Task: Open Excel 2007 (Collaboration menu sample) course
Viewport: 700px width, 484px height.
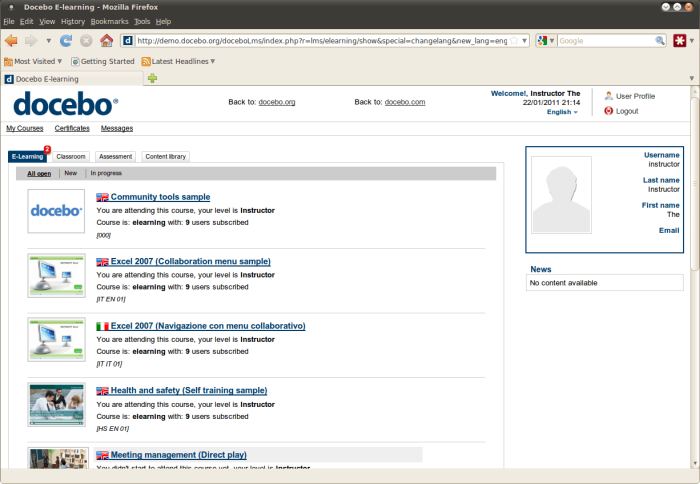Action: coord(191,262)
